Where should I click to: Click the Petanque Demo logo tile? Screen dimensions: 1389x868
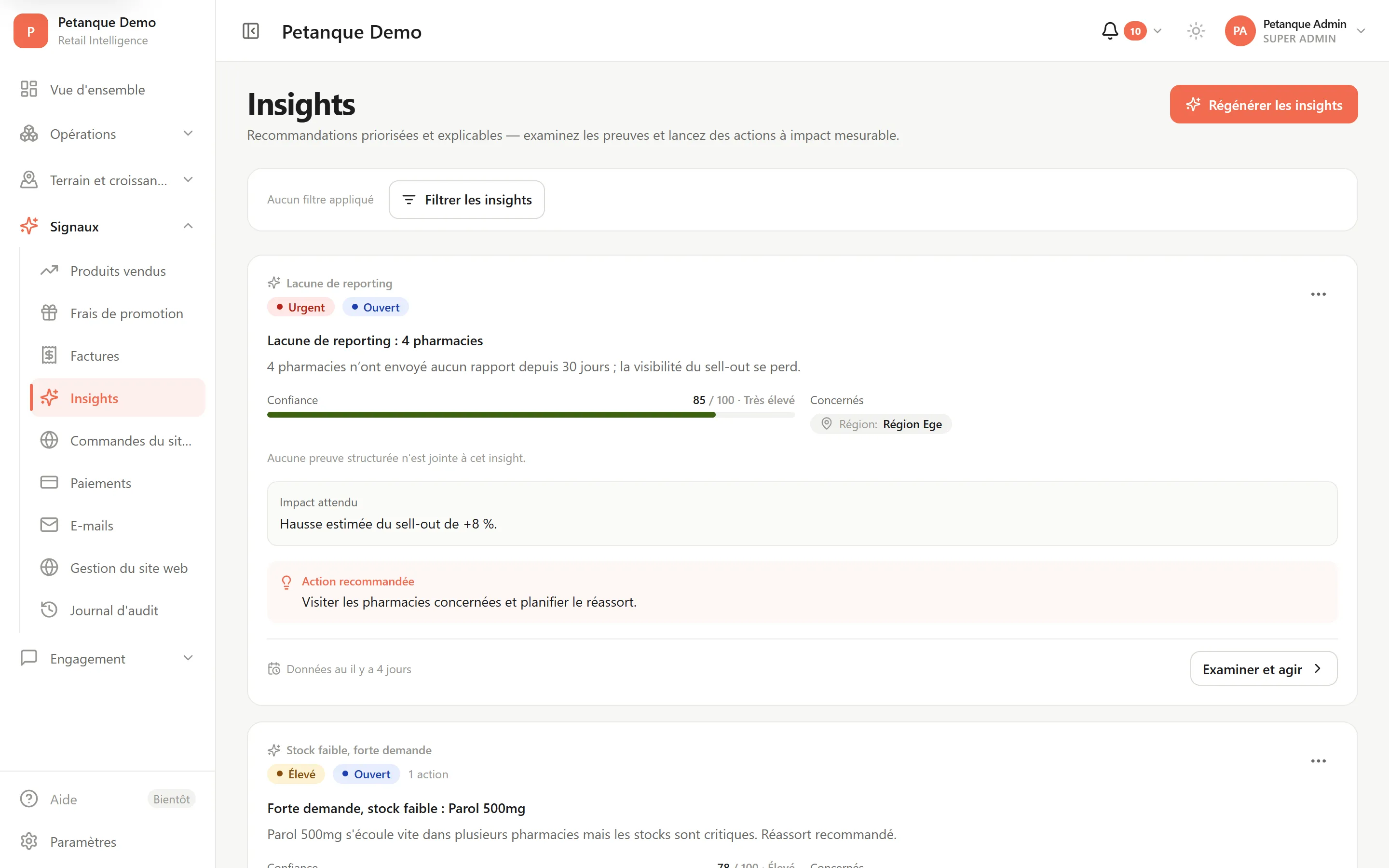tap(30, 31)
